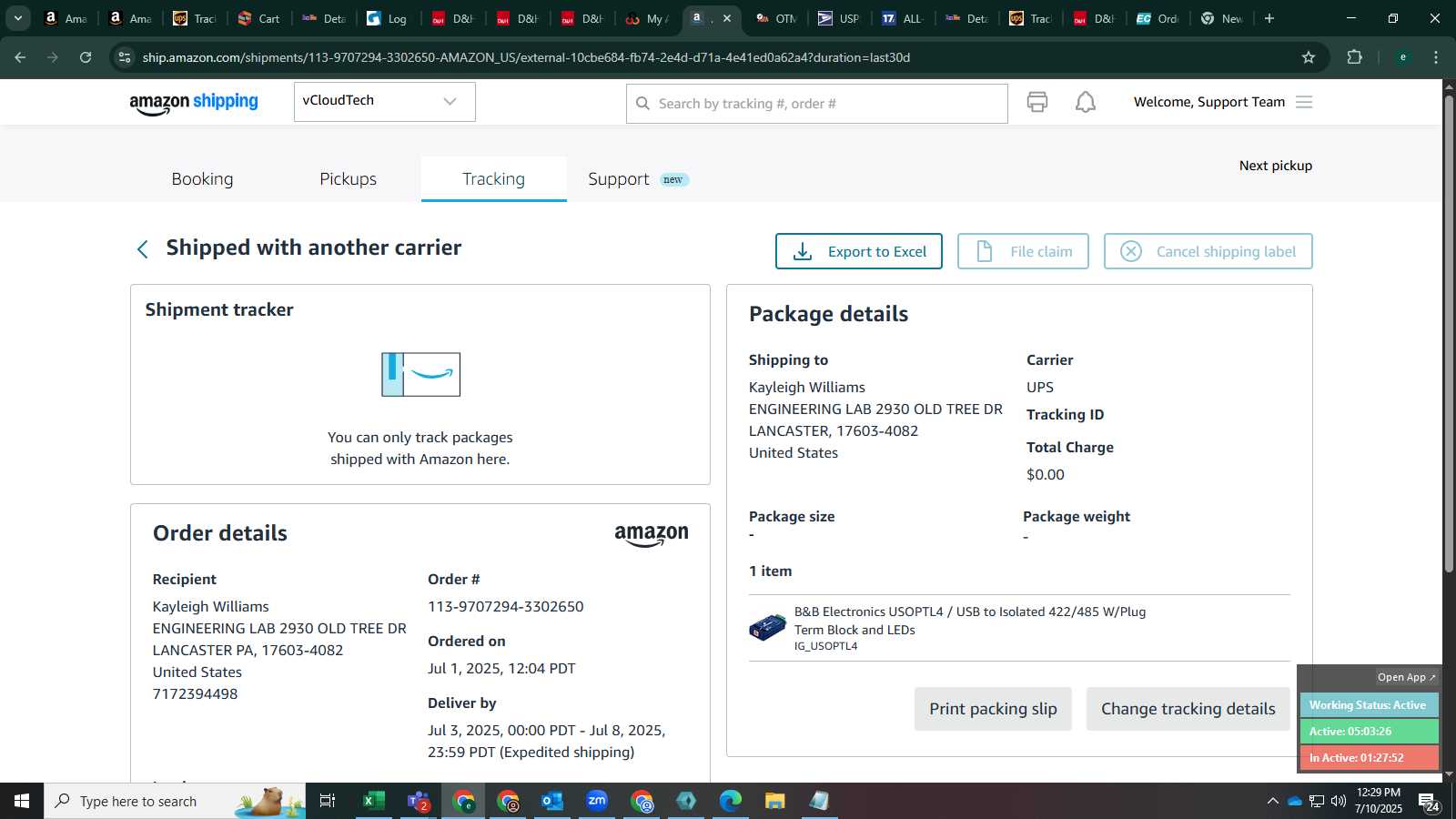Click Change tracking details button

click(1188, 709)
